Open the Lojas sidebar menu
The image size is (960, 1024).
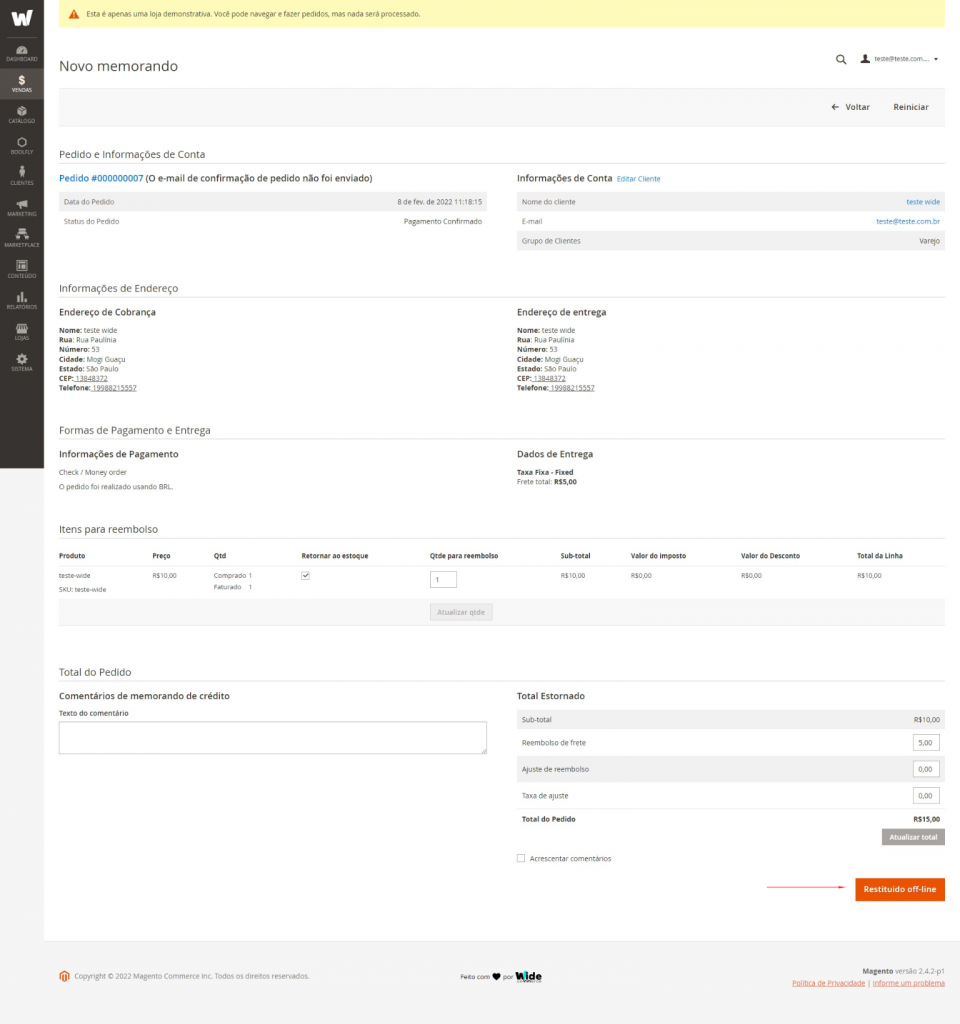(22, 332)
